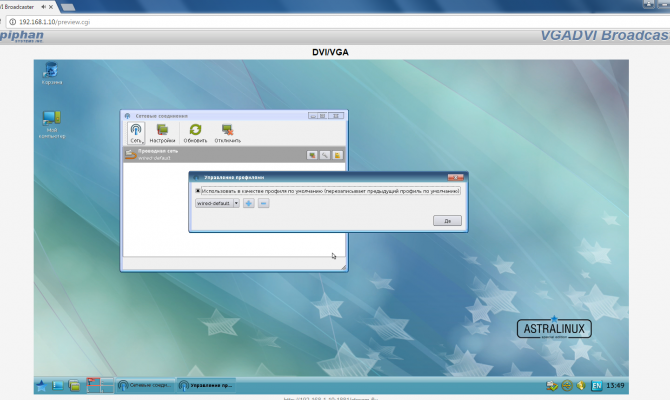The width and height of the screenshot is (670, 400).
Task: Click the volume tray icon
Action: click(581, 386)
